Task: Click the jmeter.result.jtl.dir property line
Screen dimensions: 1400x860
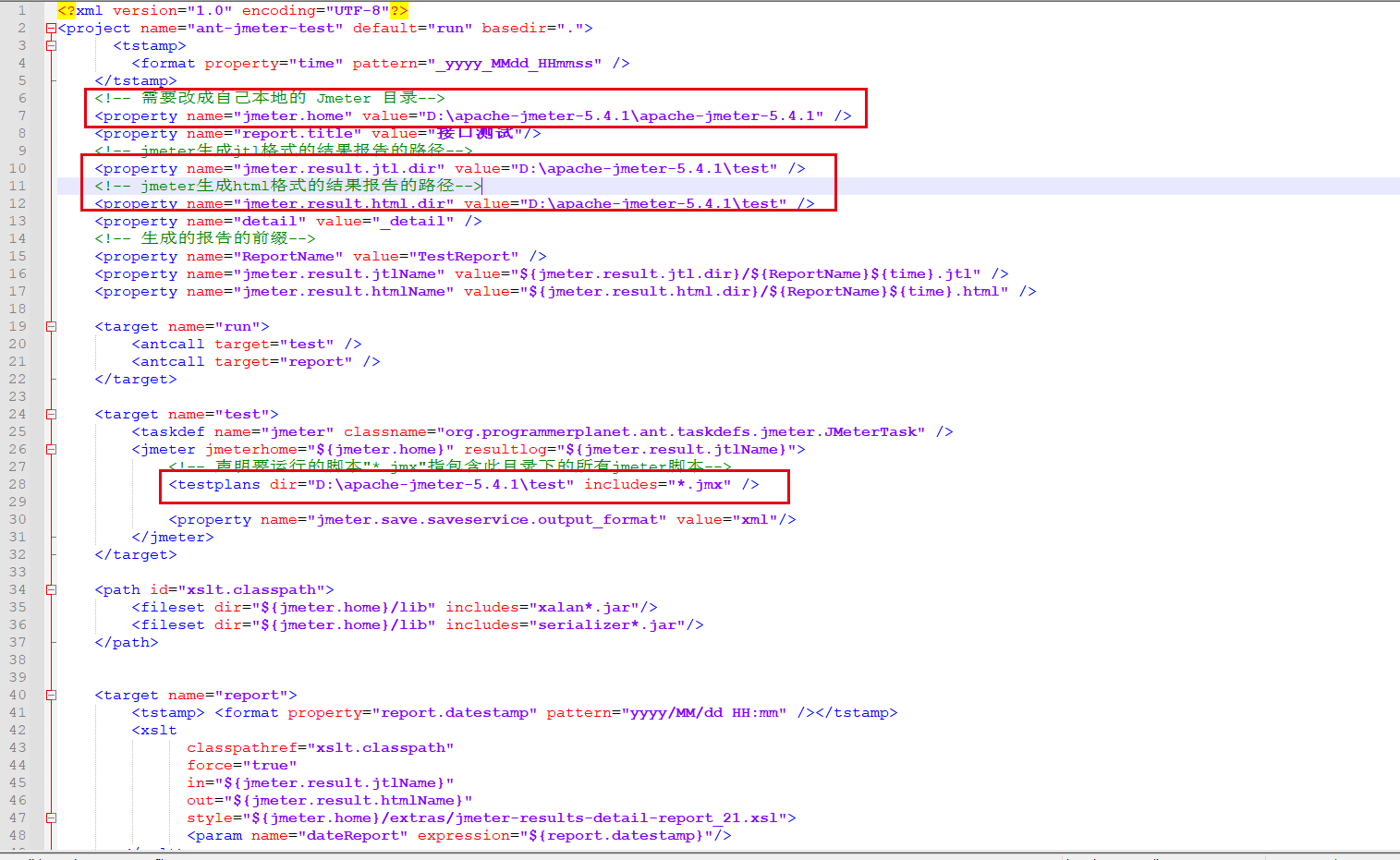Action: pyautogui.click(x=449, y=168)
